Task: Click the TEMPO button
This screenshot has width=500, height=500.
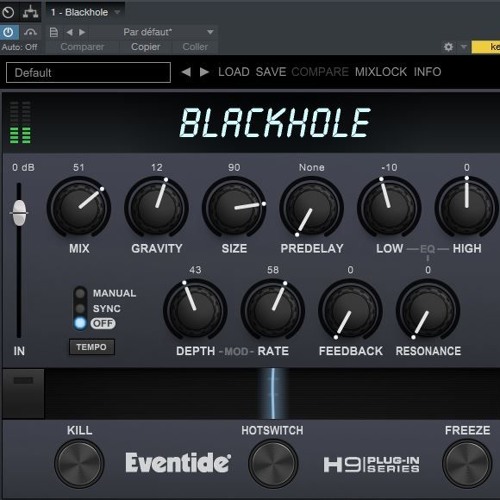Action: [92, 347]
